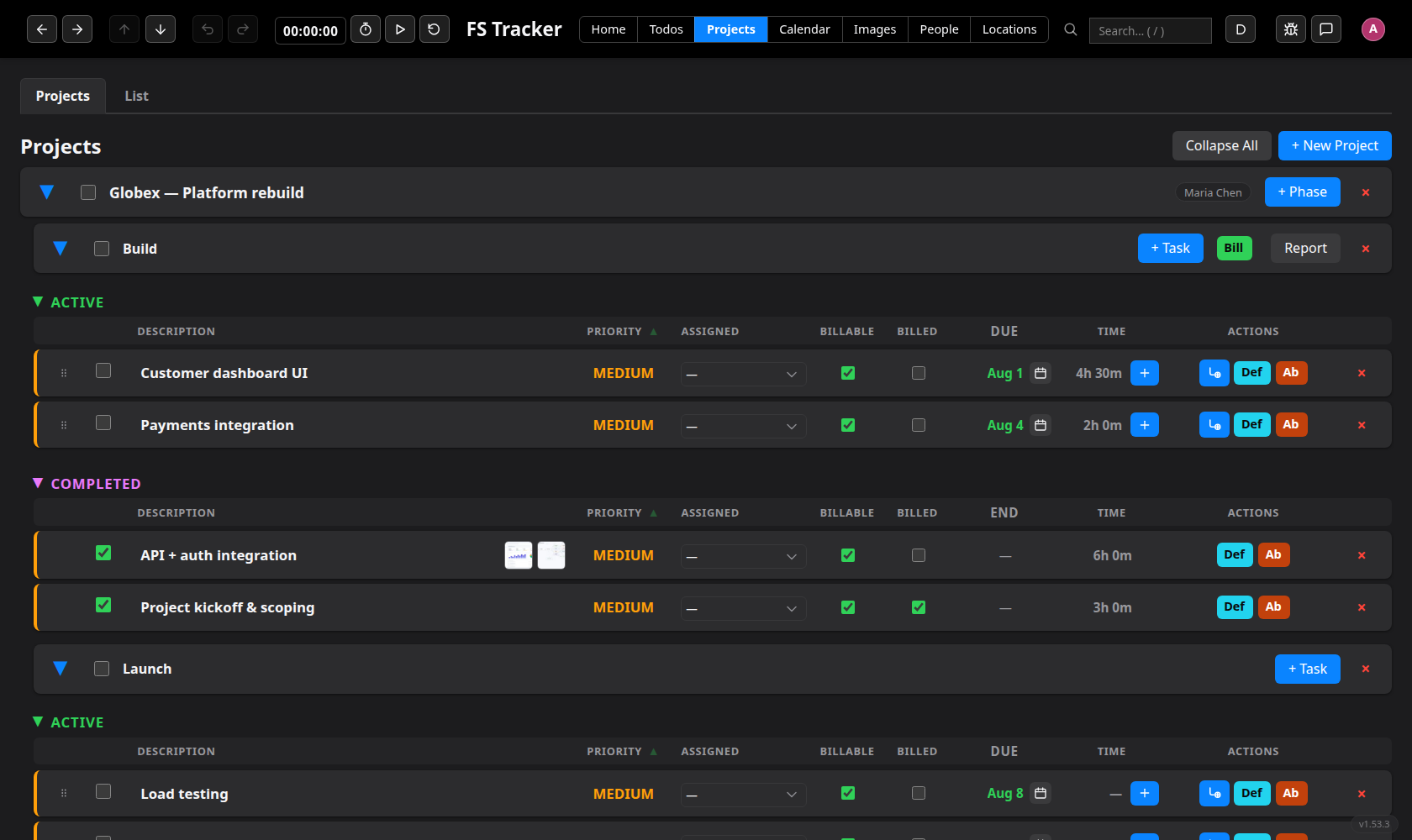Open calendar picker for Payments integration
Image resolution: width=1412 pixels, height=840 pixels.
tap(1041, 425)
